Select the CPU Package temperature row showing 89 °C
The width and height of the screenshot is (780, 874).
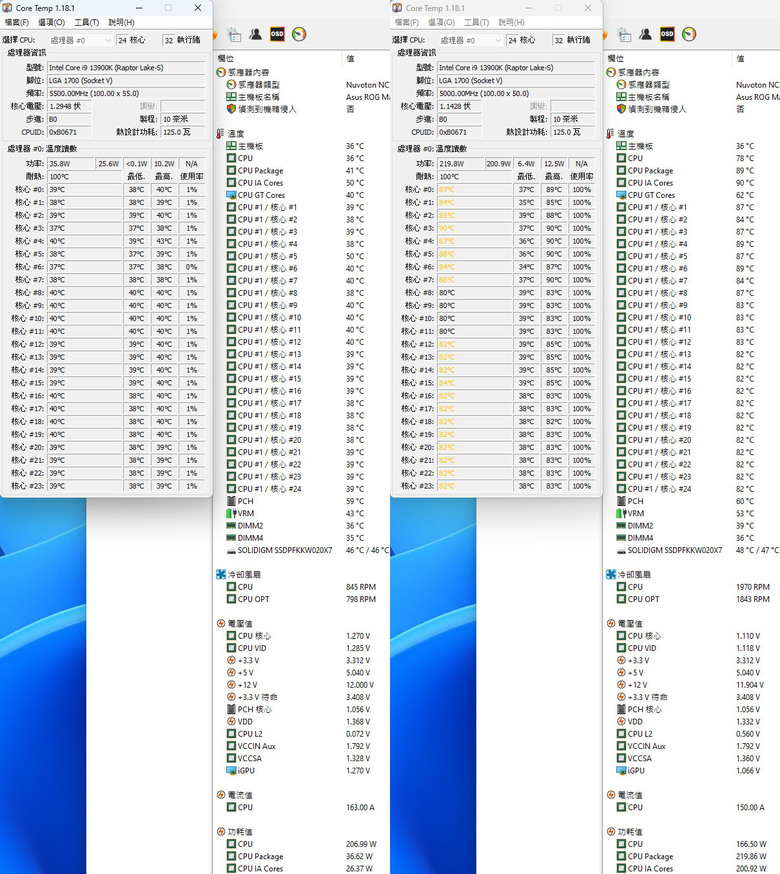[690, 171]
